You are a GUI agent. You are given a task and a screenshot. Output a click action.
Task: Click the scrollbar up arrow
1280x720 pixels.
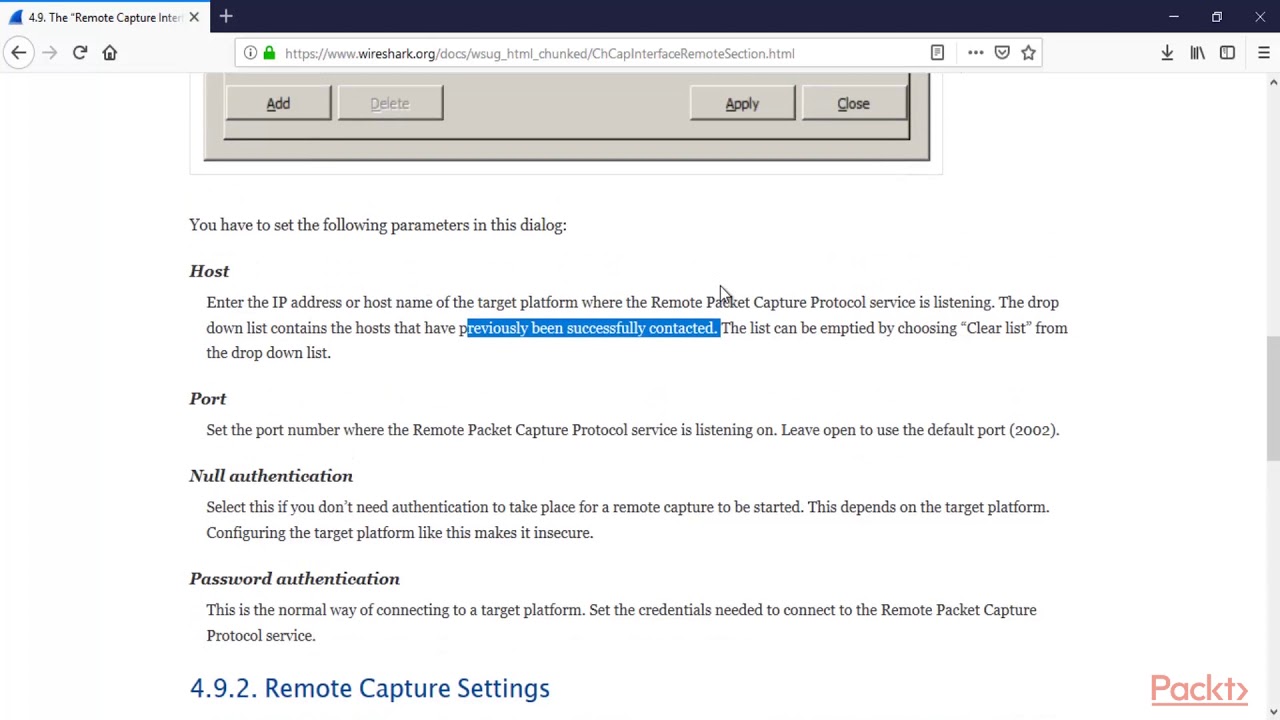[1273, 82]
